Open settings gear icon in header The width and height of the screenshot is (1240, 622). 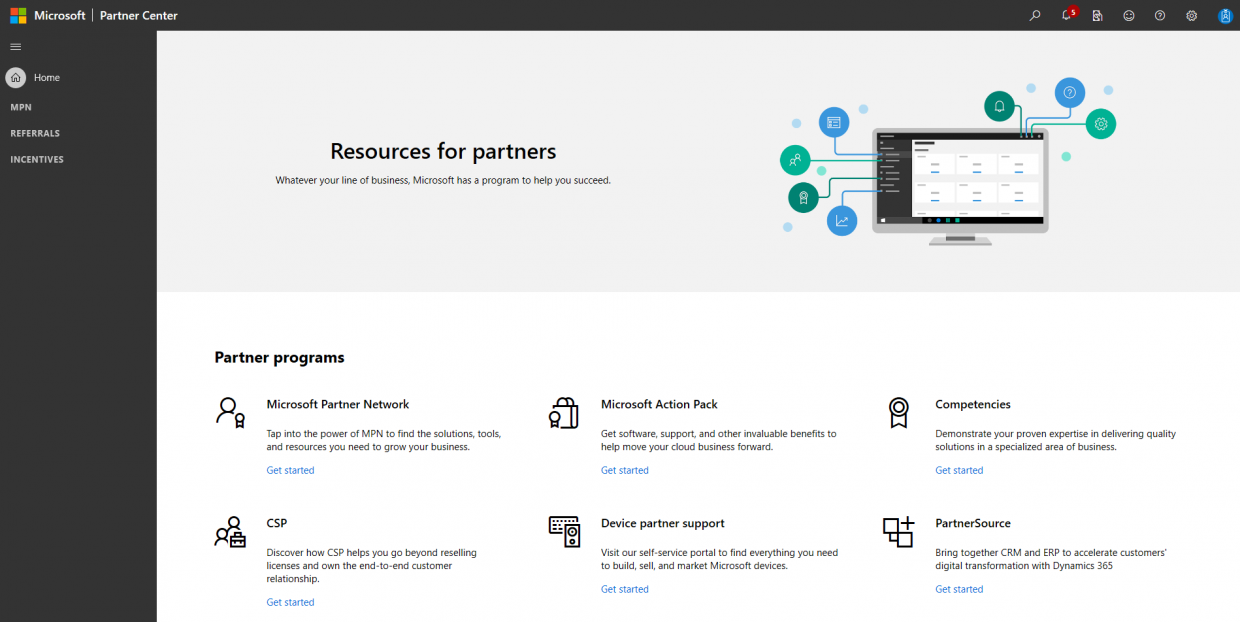pyautogui.click(x=1191, y=15)
